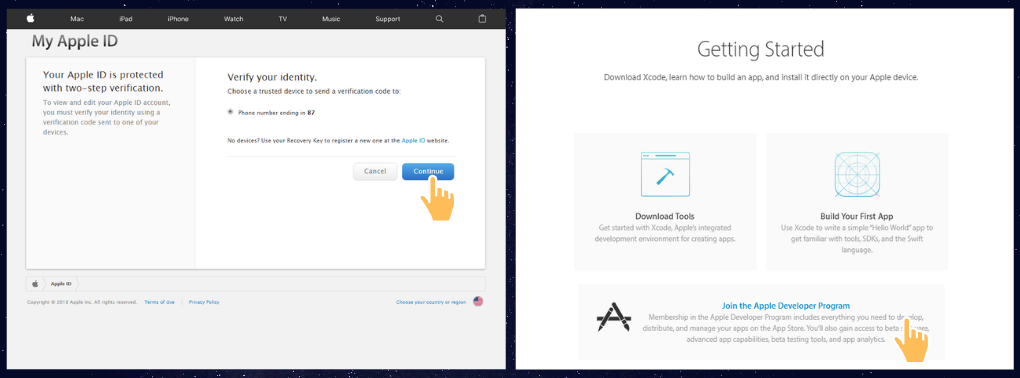Click the Apple icon in the footer breadcrumb
This screenshot has width=1020, height=378.
click(x=35, y=284)
